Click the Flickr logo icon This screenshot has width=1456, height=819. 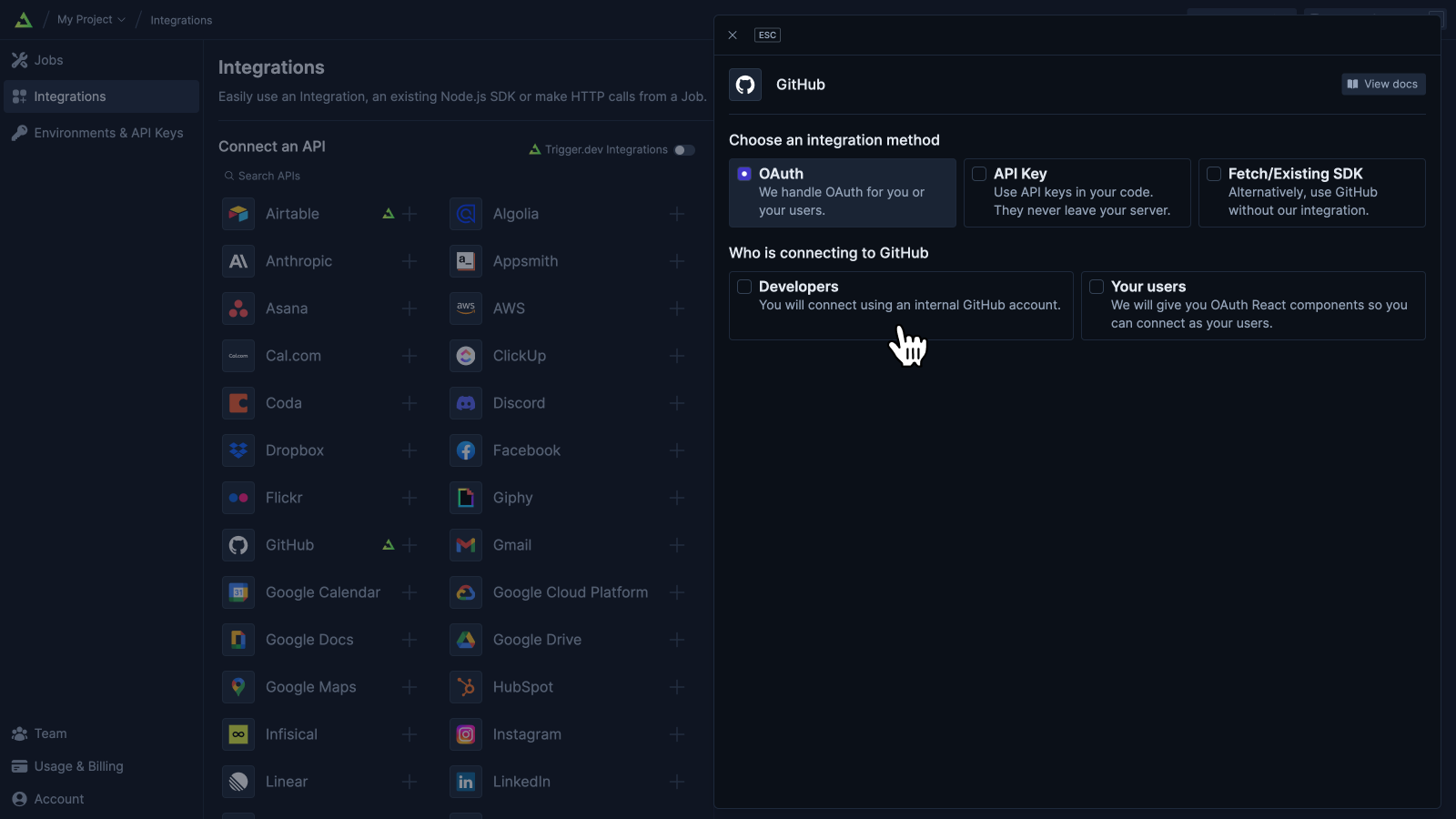[x=238, y=498]
